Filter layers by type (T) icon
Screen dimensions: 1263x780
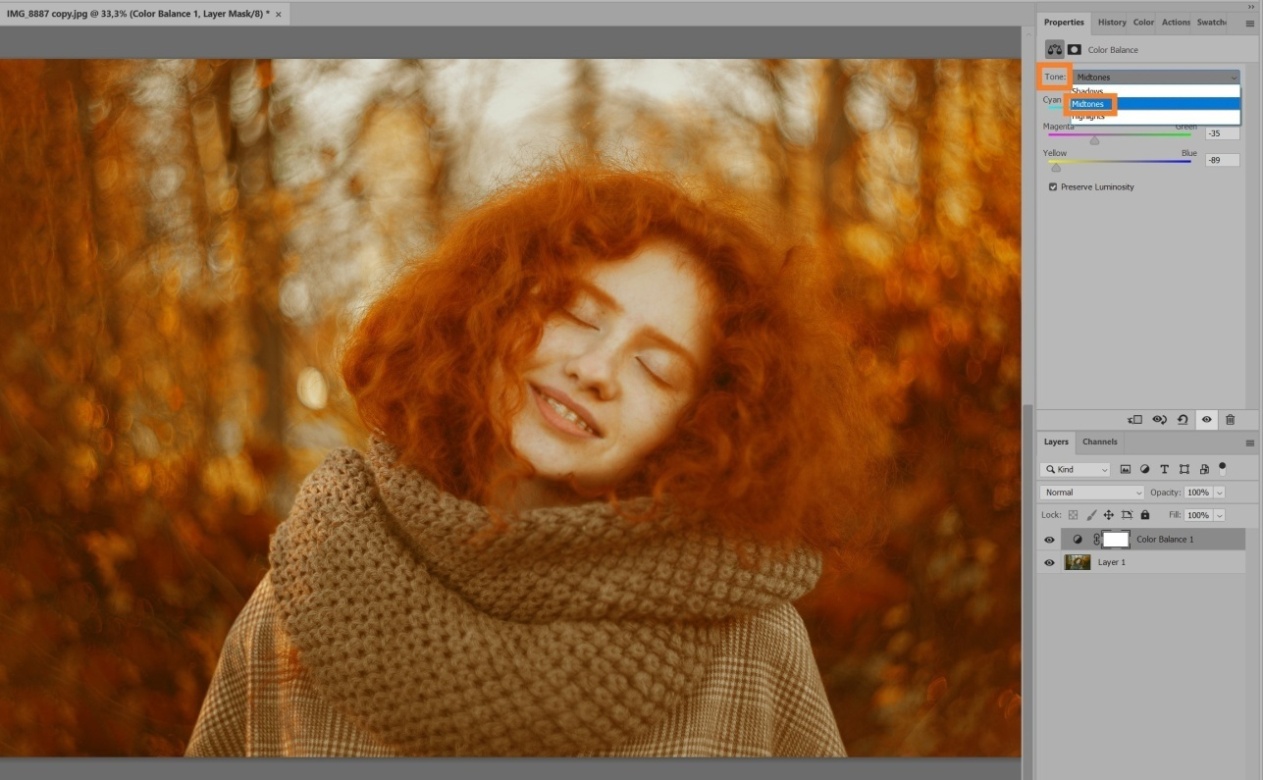1164,469
